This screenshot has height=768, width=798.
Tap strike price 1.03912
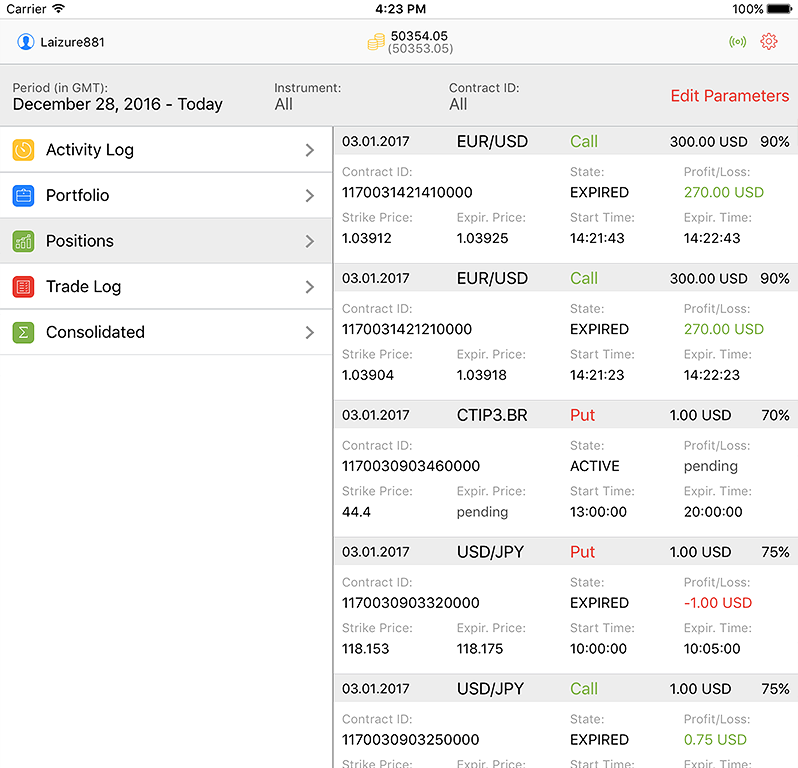pos(366,238)
